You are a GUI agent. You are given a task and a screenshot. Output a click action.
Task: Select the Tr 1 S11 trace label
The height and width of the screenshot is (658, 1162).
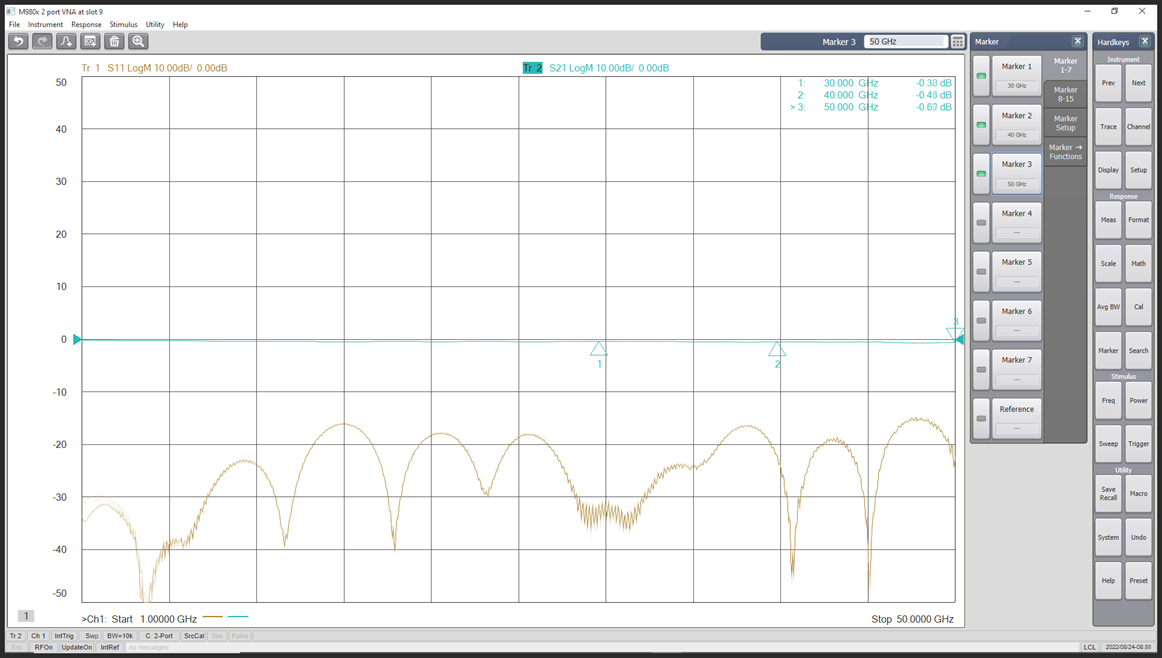coord(154,68)
